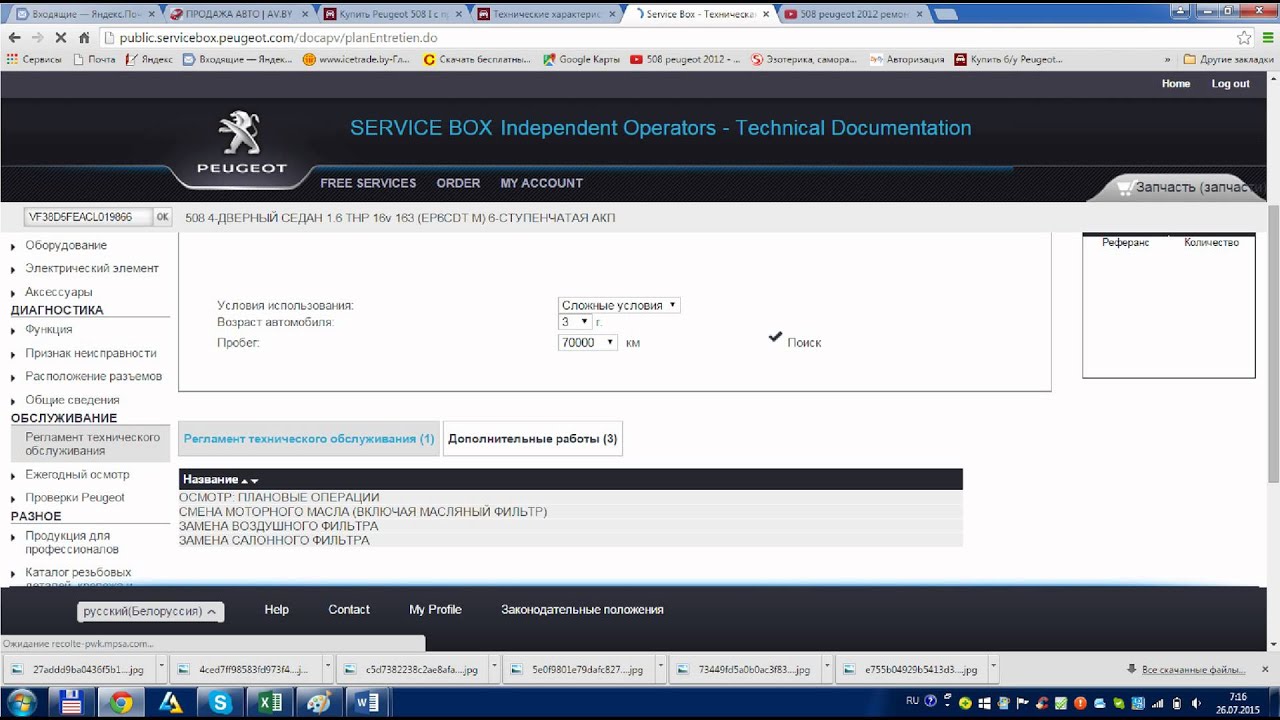Click the Log out link
Screen dimensions: 1280x720
tap(1231, 84)
